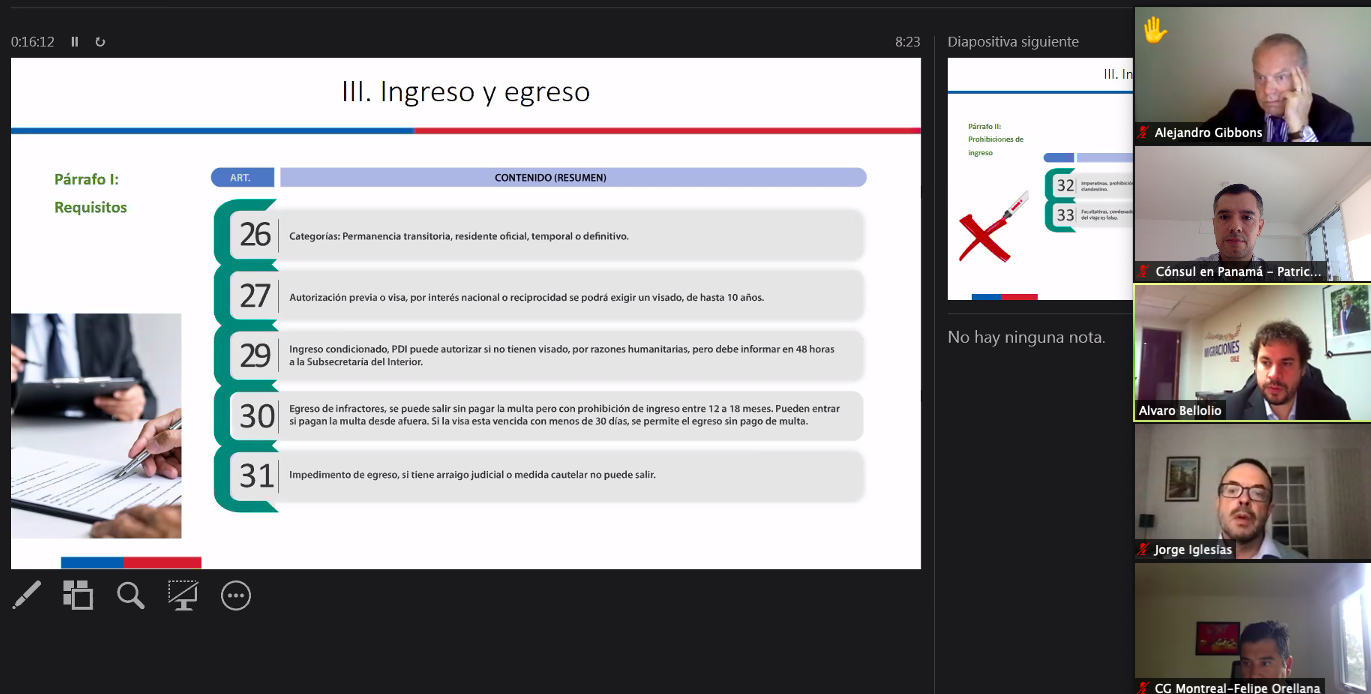Screen dimensions: 1371x694
Task: Click muted mic icon beside CG Montreal-Felipe Orellana
Action: point(1144,687)
